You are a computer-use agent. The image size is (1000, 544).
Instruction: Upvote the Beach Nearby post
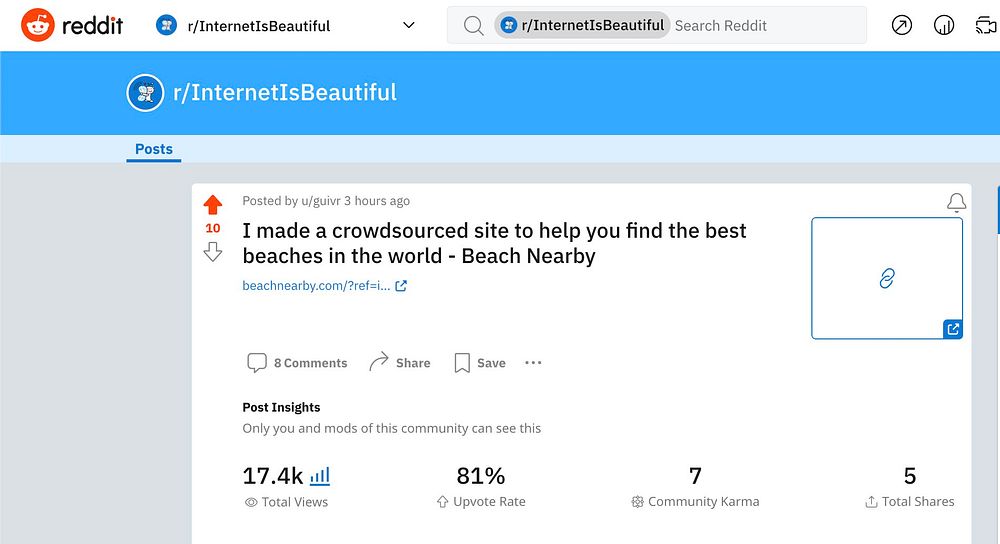212,205
